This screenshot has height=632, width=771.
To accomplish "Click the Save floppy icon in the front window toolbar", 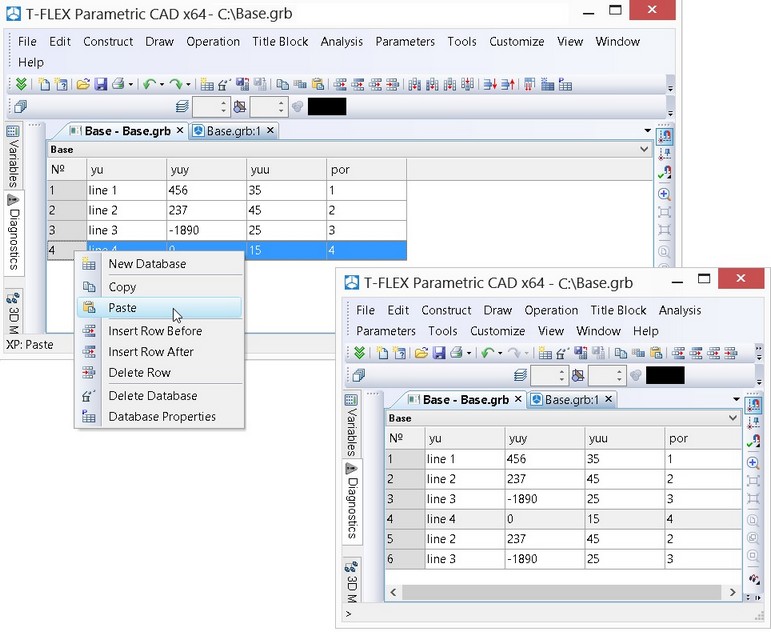I will 439,353.
